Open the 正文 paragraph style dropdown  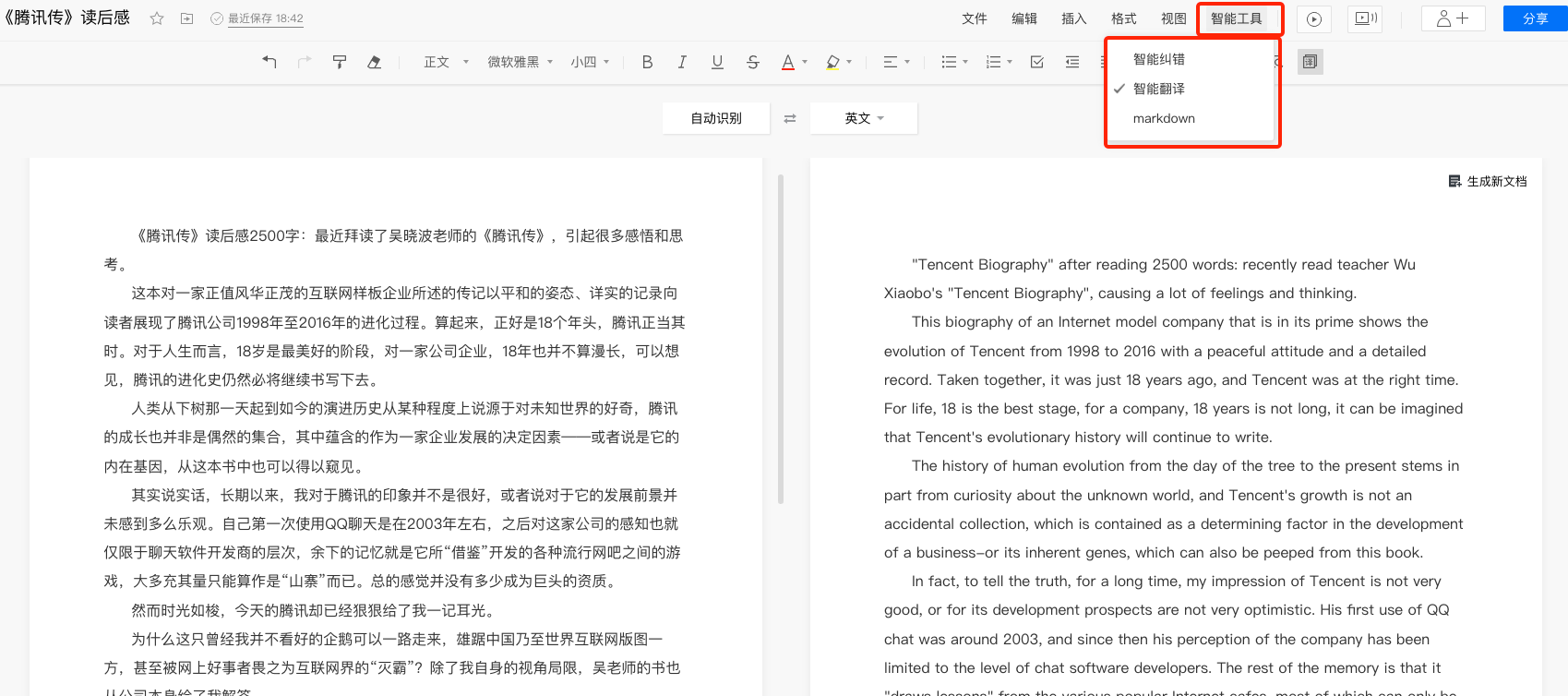click(x=447, y=62)
